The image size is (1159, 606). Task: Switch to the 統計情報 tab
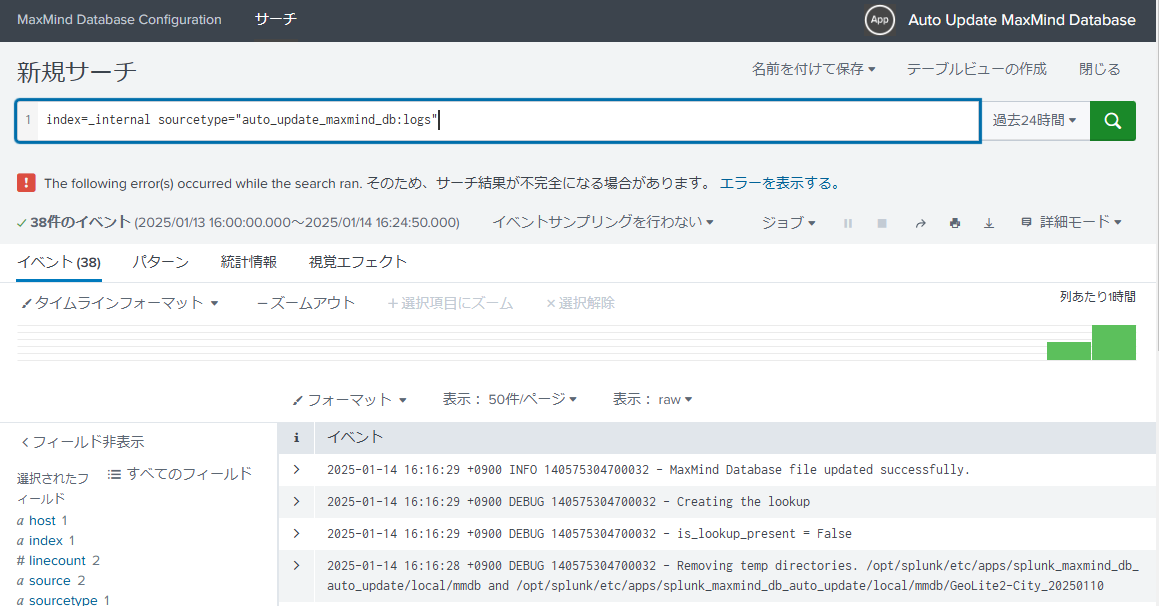tap(248, 261)
